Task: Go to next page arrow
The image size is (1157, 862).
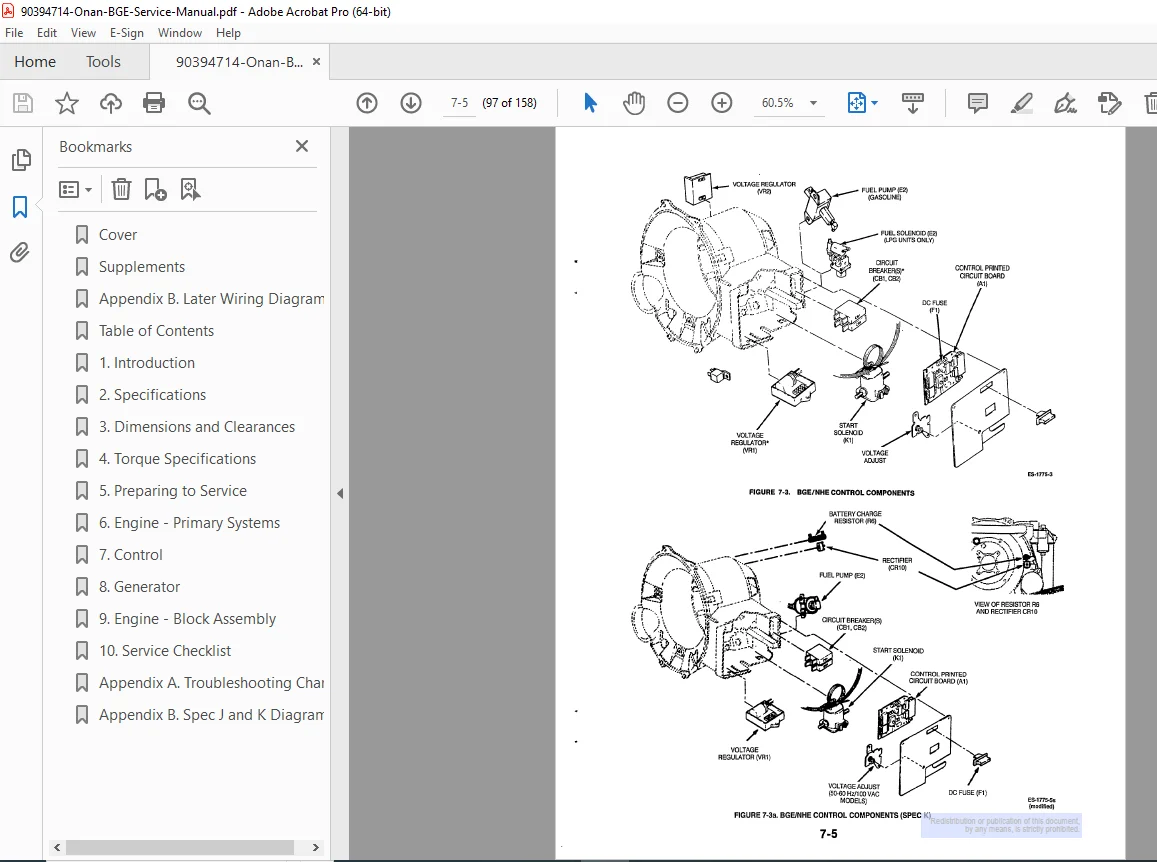Action: pyautogui.click(x=411, y=103)
